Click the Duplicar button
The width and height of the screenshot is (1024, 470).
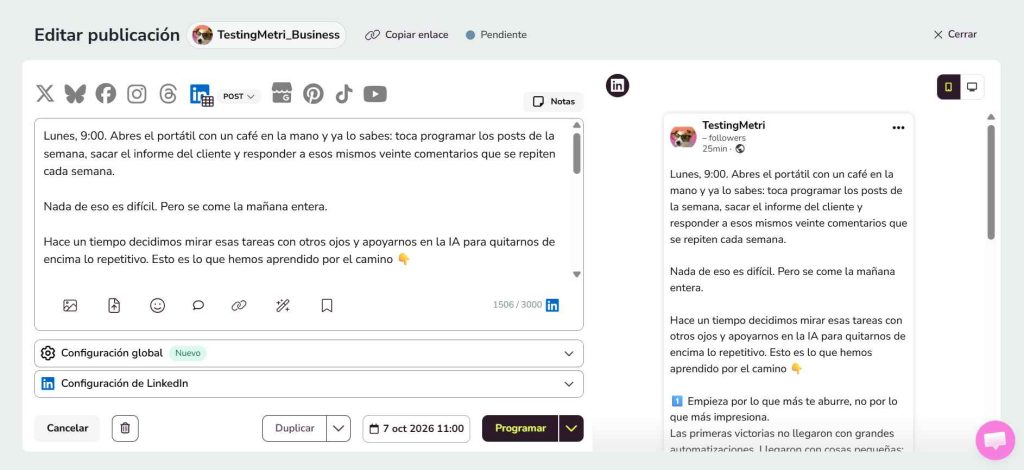point(295,428)
